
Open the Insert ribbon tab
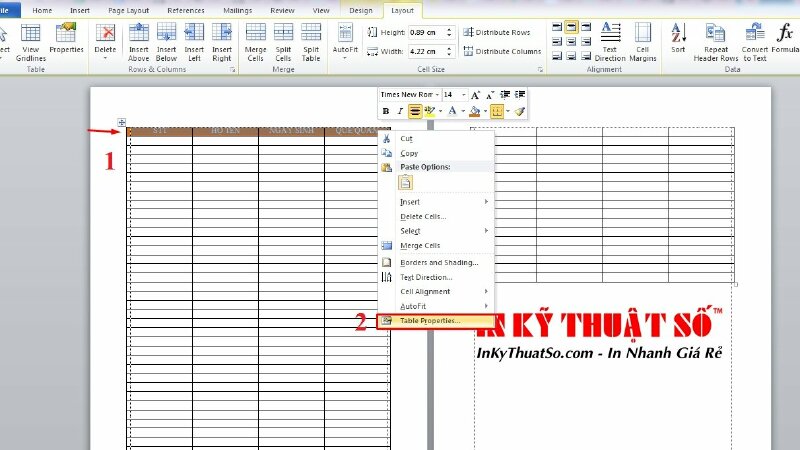(80, 10)
